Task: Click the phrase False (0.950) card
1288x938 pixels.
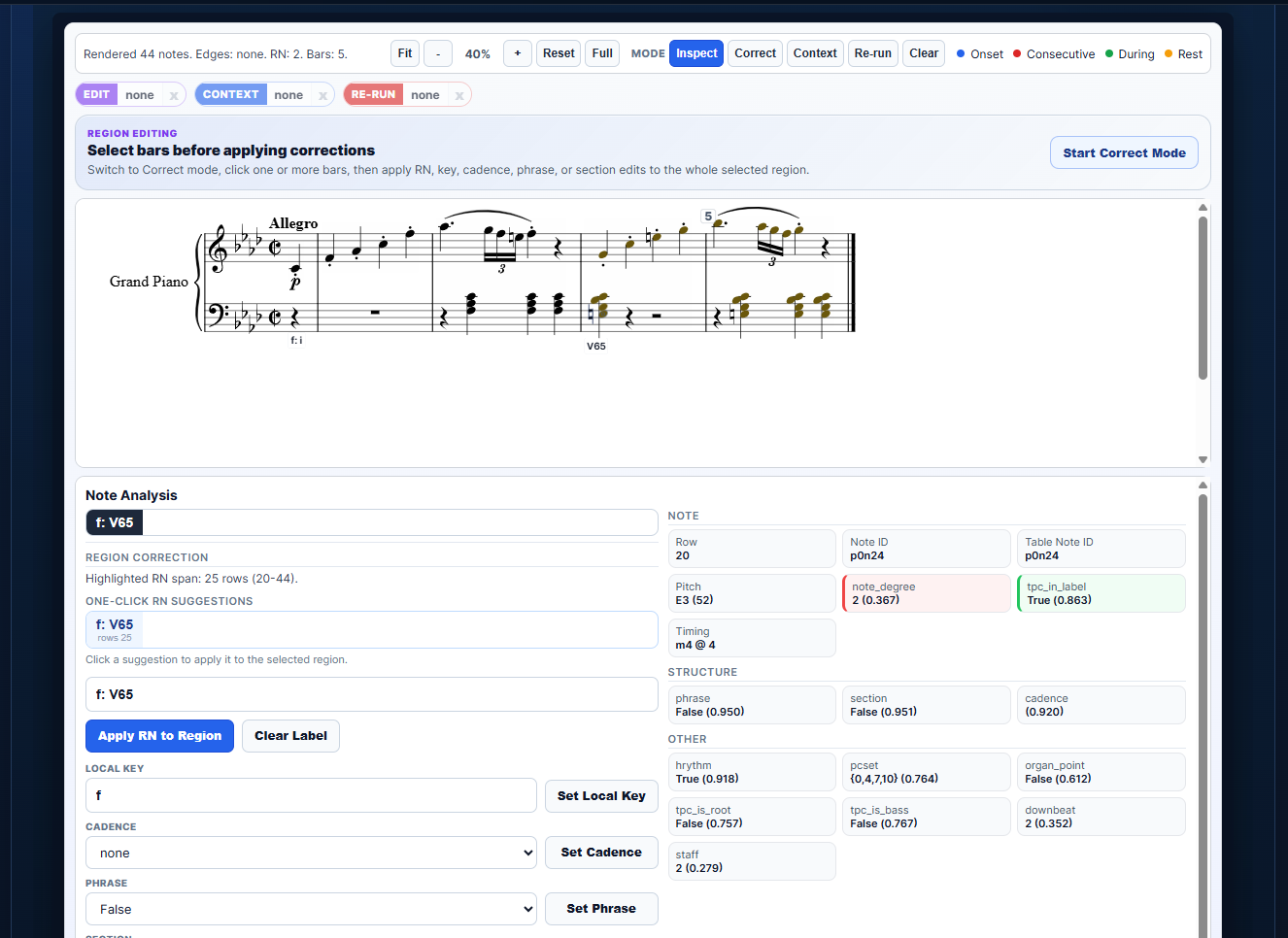Action: coord(752,705)
